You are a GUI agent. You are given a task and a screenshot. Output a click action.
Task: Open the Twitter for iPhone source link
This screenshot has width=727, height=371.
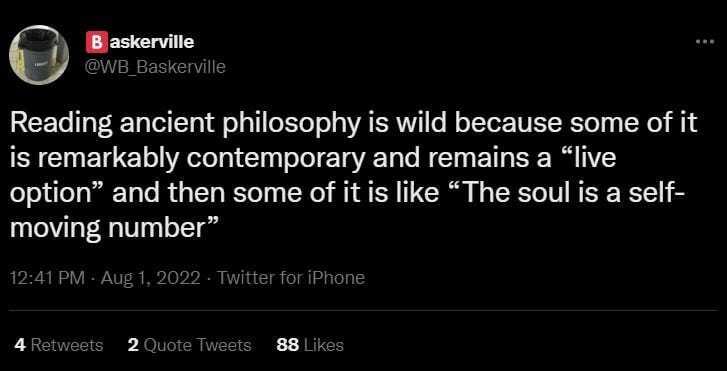(291, 278)
